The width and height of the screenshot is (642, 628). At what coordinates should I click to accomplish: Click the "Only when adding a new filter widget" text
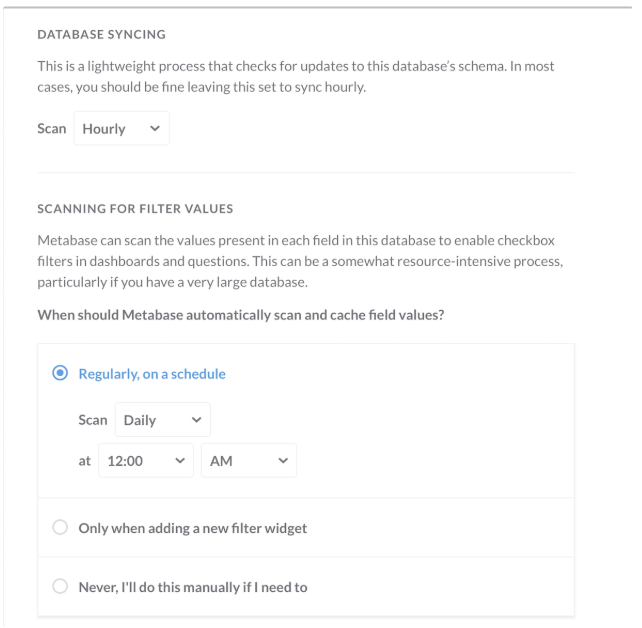pos(193,528)
